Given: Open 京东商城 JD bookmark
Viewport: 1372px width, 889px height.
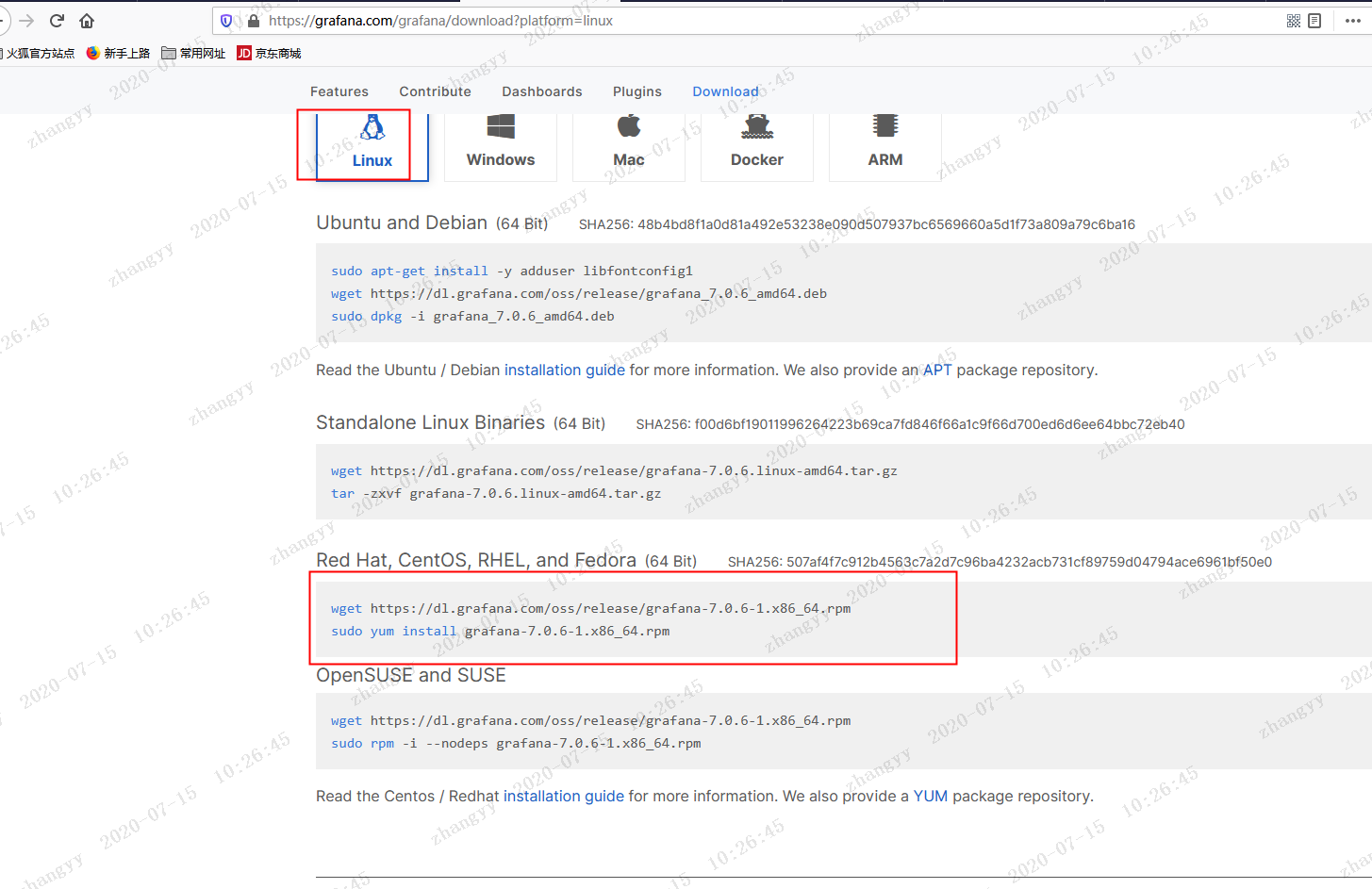Looking at the screenshot, I should (x=269, y=54).
